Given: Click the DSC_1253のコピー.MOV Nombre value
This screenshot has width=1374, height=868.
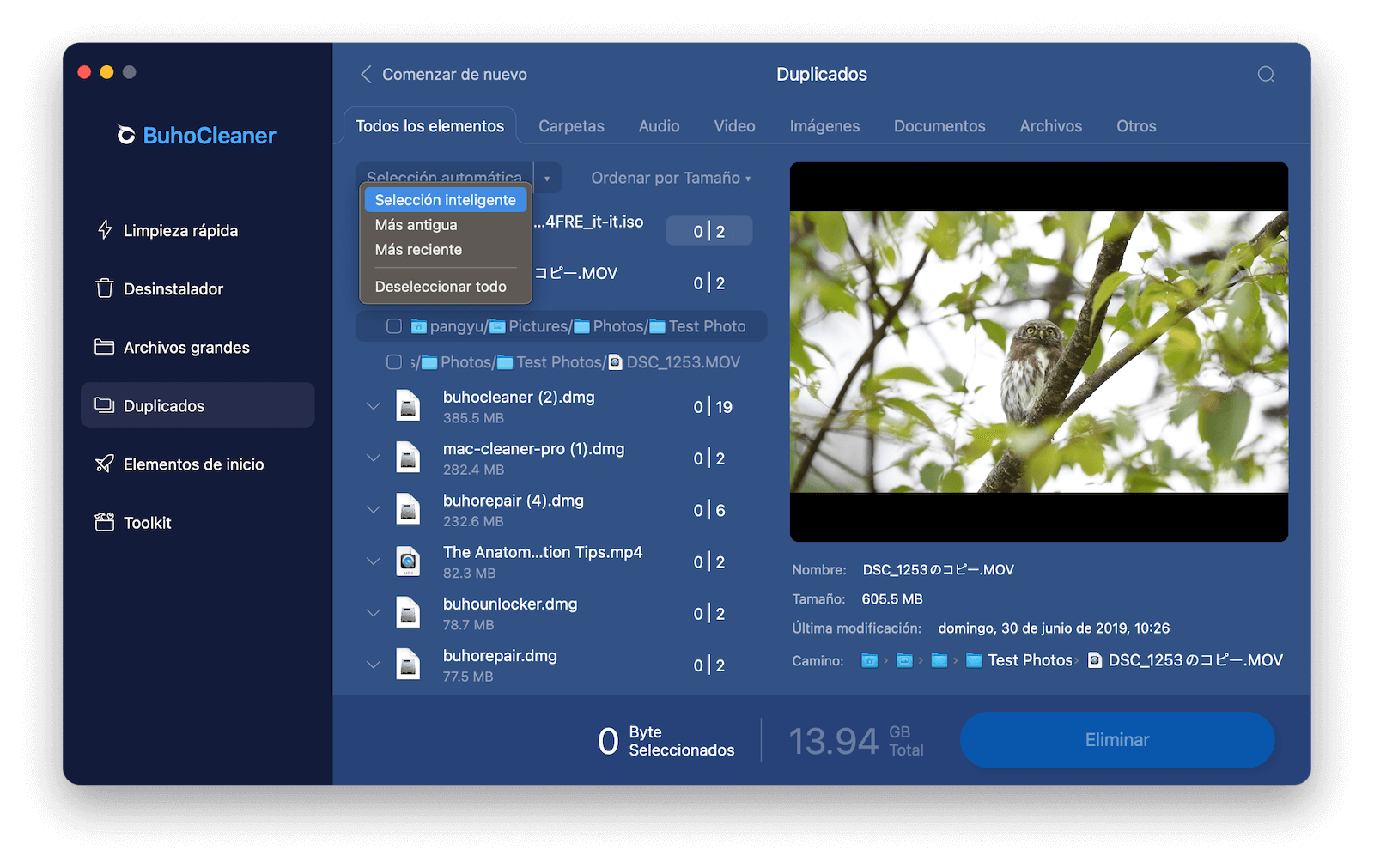Looking at the screenshot, I should [x=939, y=570].
